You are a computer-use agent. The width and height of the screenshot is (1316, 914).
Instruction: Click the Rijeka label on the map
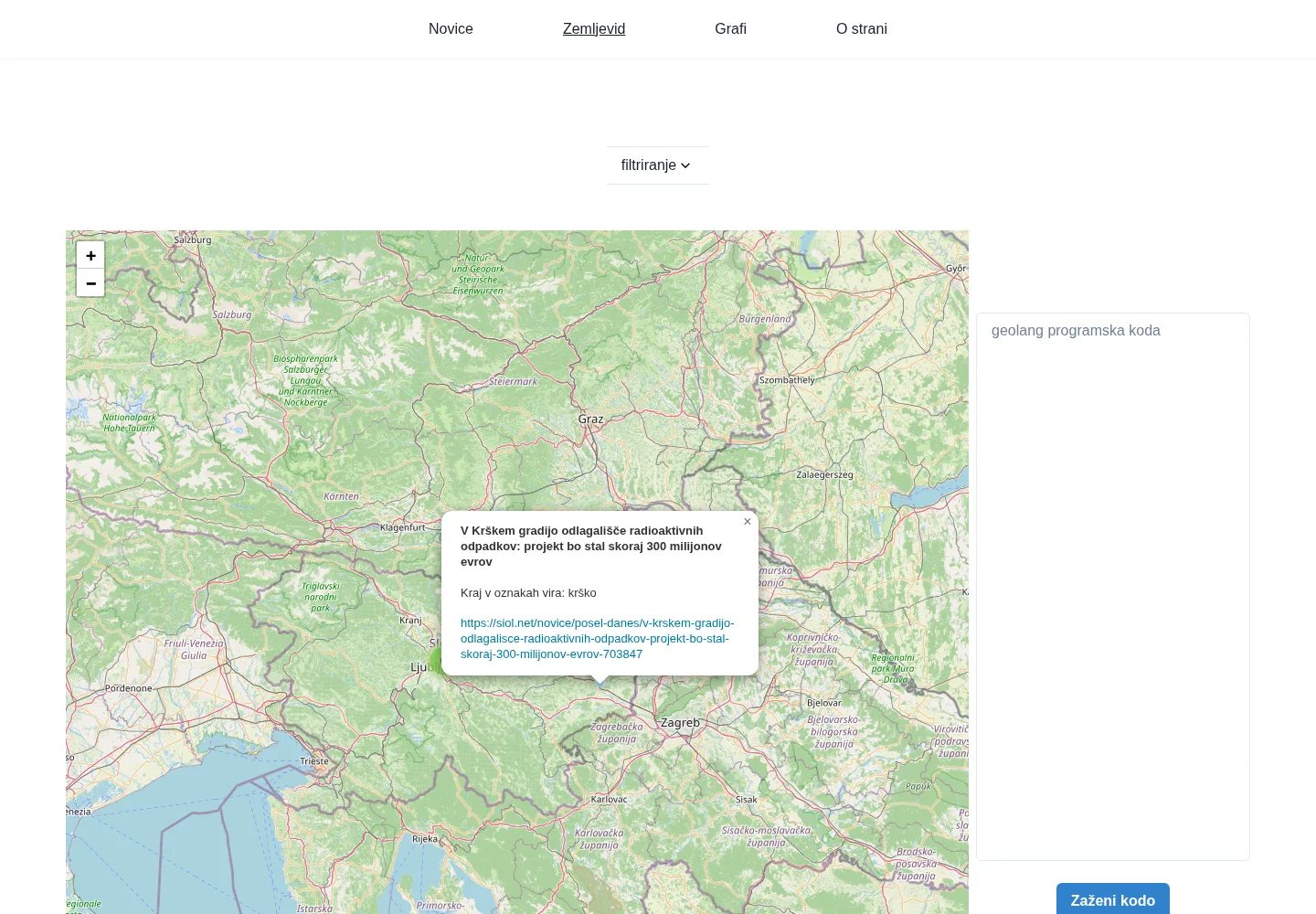(425, 838)
